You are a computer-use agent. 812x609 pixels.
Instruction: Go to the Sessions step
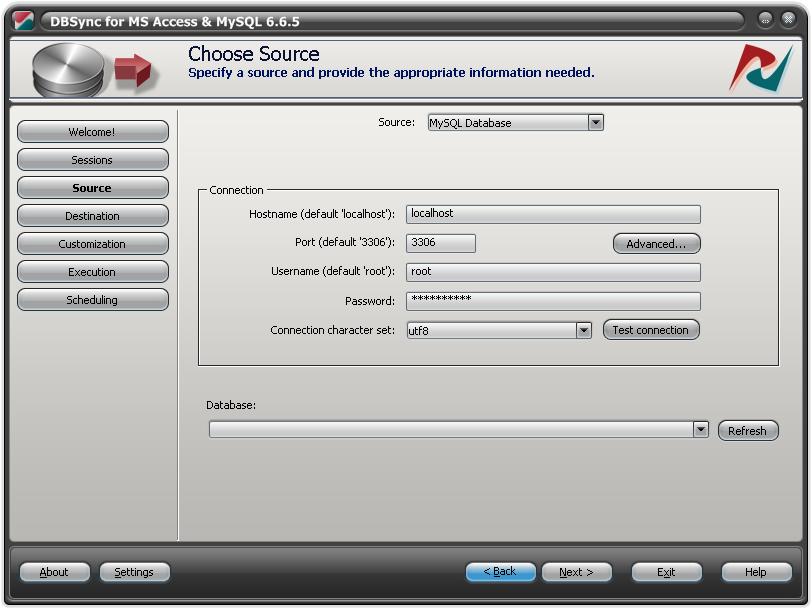93,160
